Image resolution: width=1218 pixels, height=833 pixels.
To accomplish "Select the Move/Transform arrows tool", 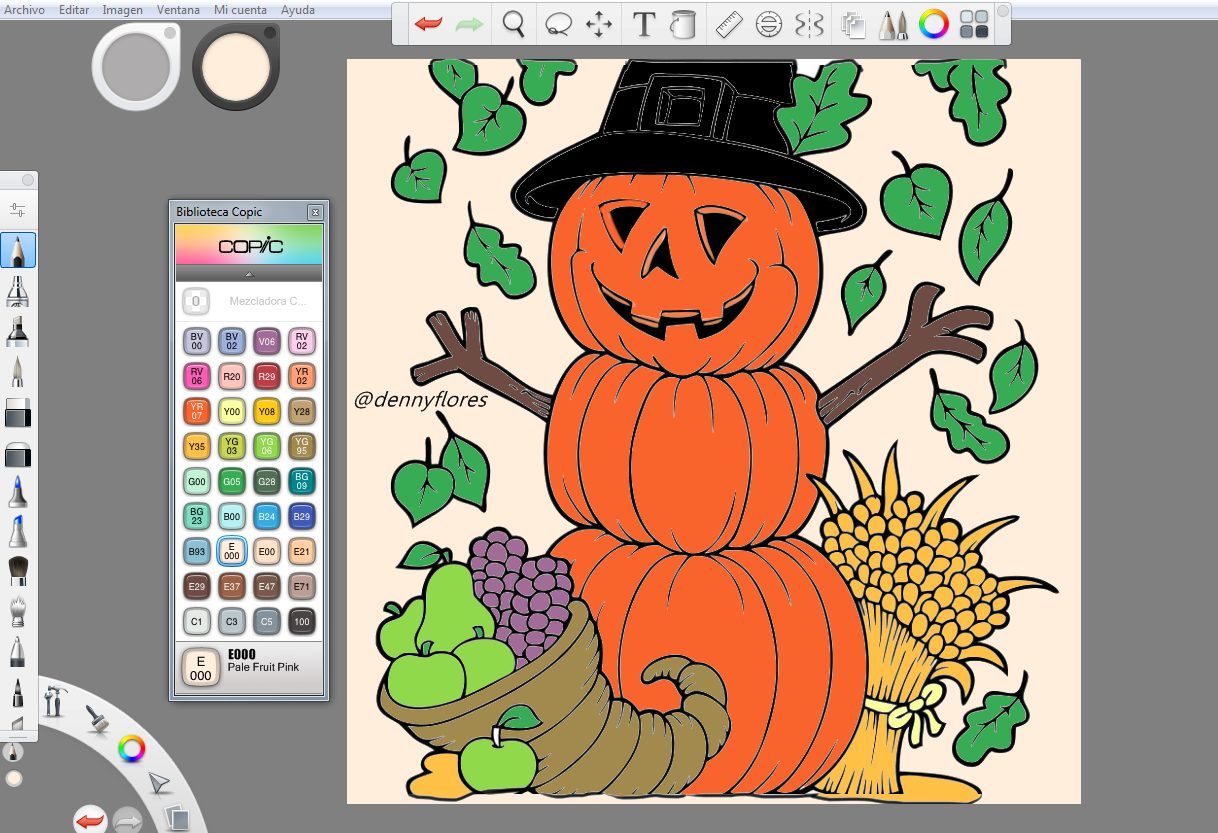I will pos(598,25).
